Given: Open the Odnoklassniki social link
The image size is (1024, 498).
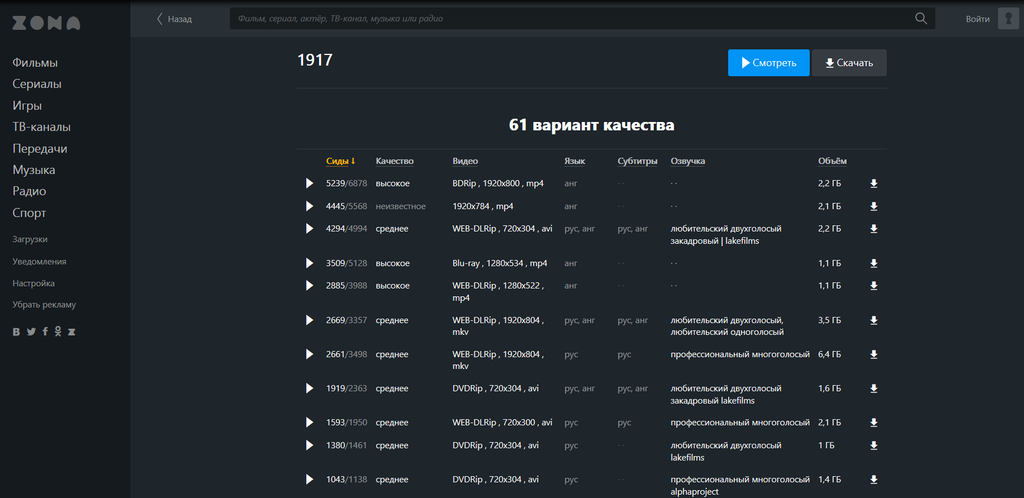Looking at the screenshot, I should pos(58,332).
